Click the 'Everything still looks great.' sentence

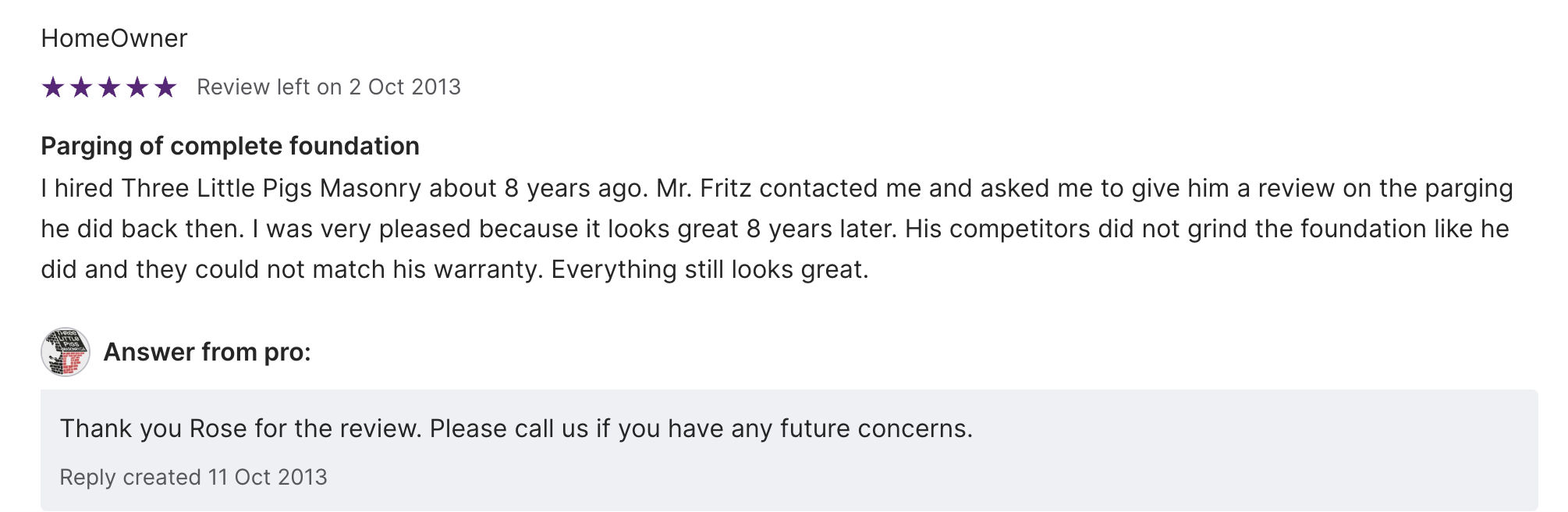[x=710, y=269]
